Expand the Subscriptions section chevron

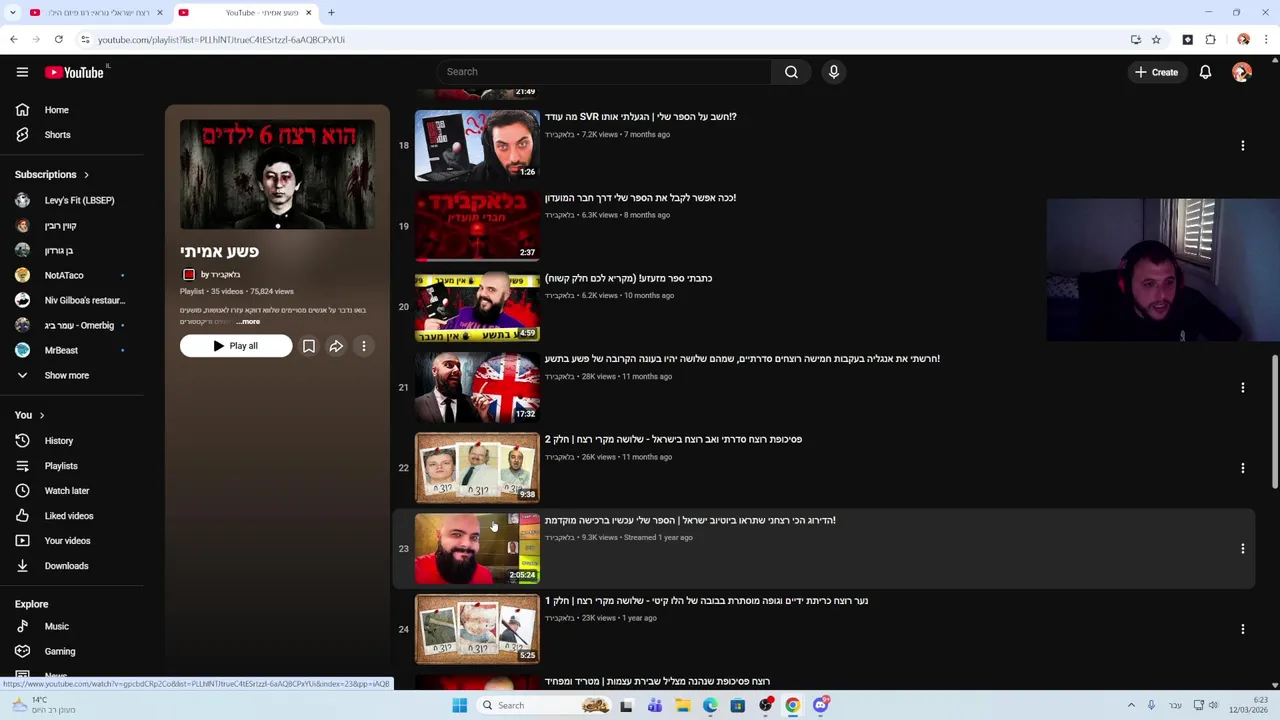[86, 175]
